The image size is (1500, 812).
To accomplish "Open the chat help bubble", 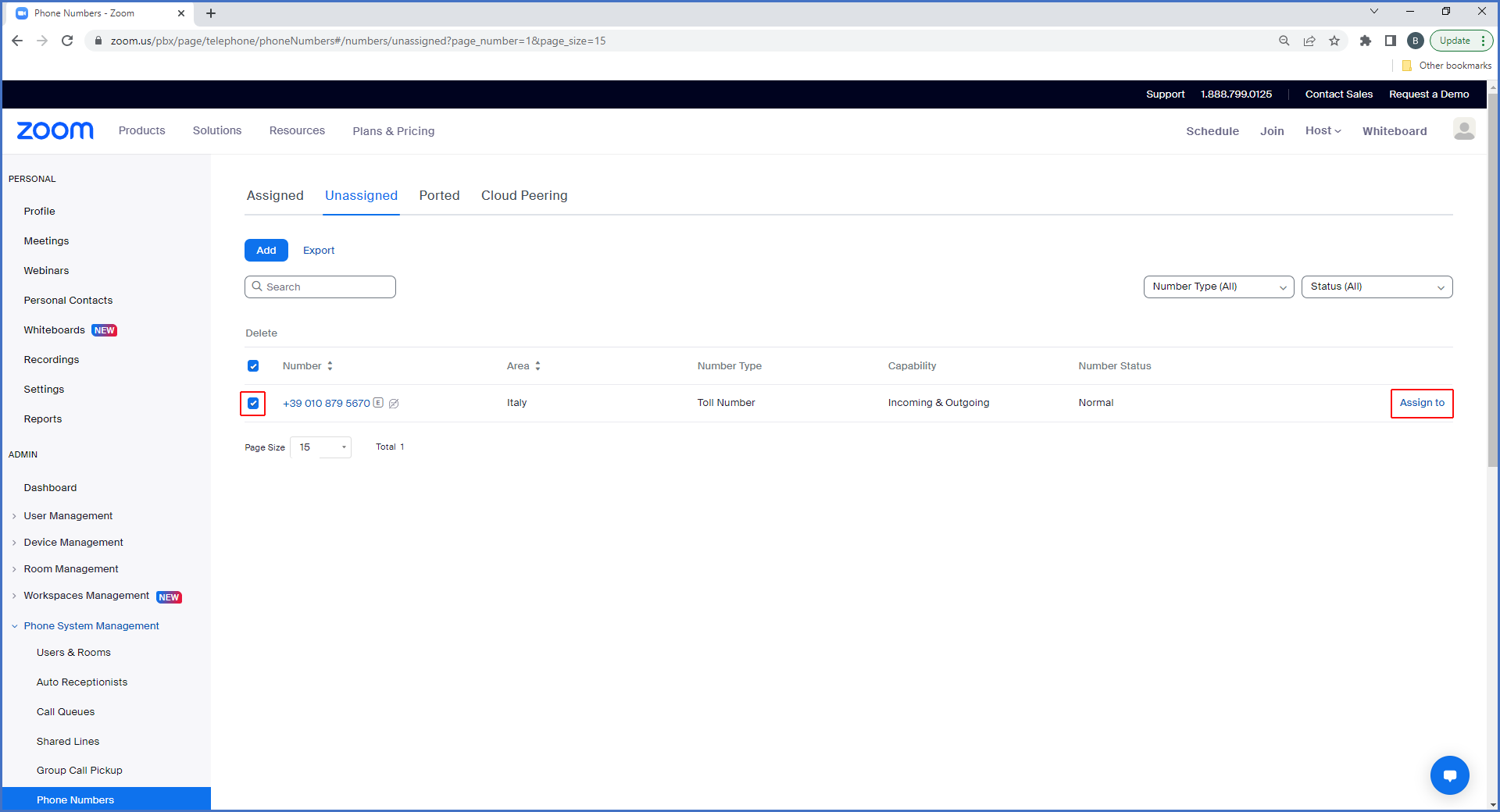I will (x=1450, y=775).
